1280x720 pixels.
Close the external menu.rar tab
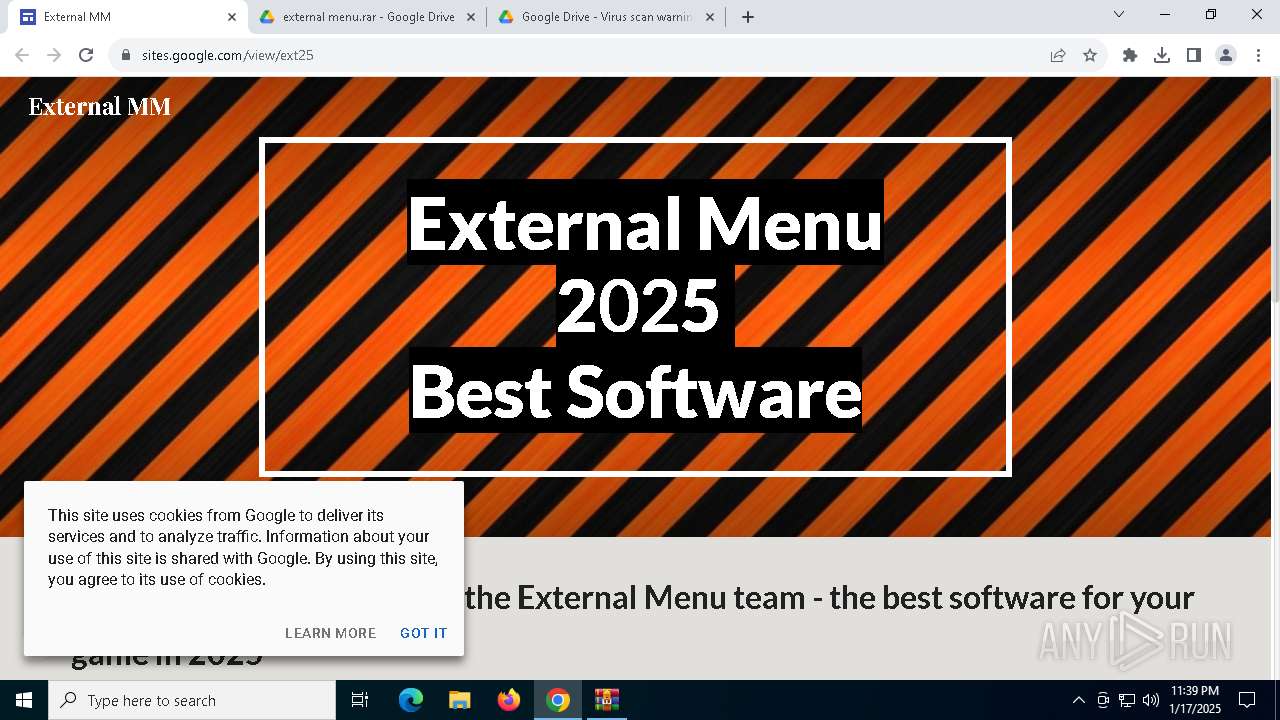(471, 17)
